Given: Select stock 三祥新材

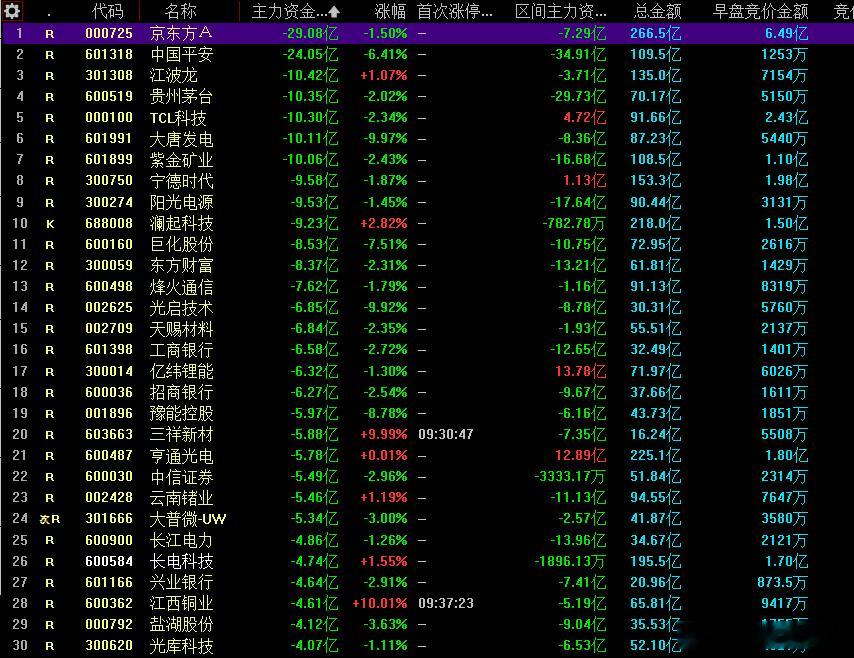Looking at the screenshot, I should point(181,434).
